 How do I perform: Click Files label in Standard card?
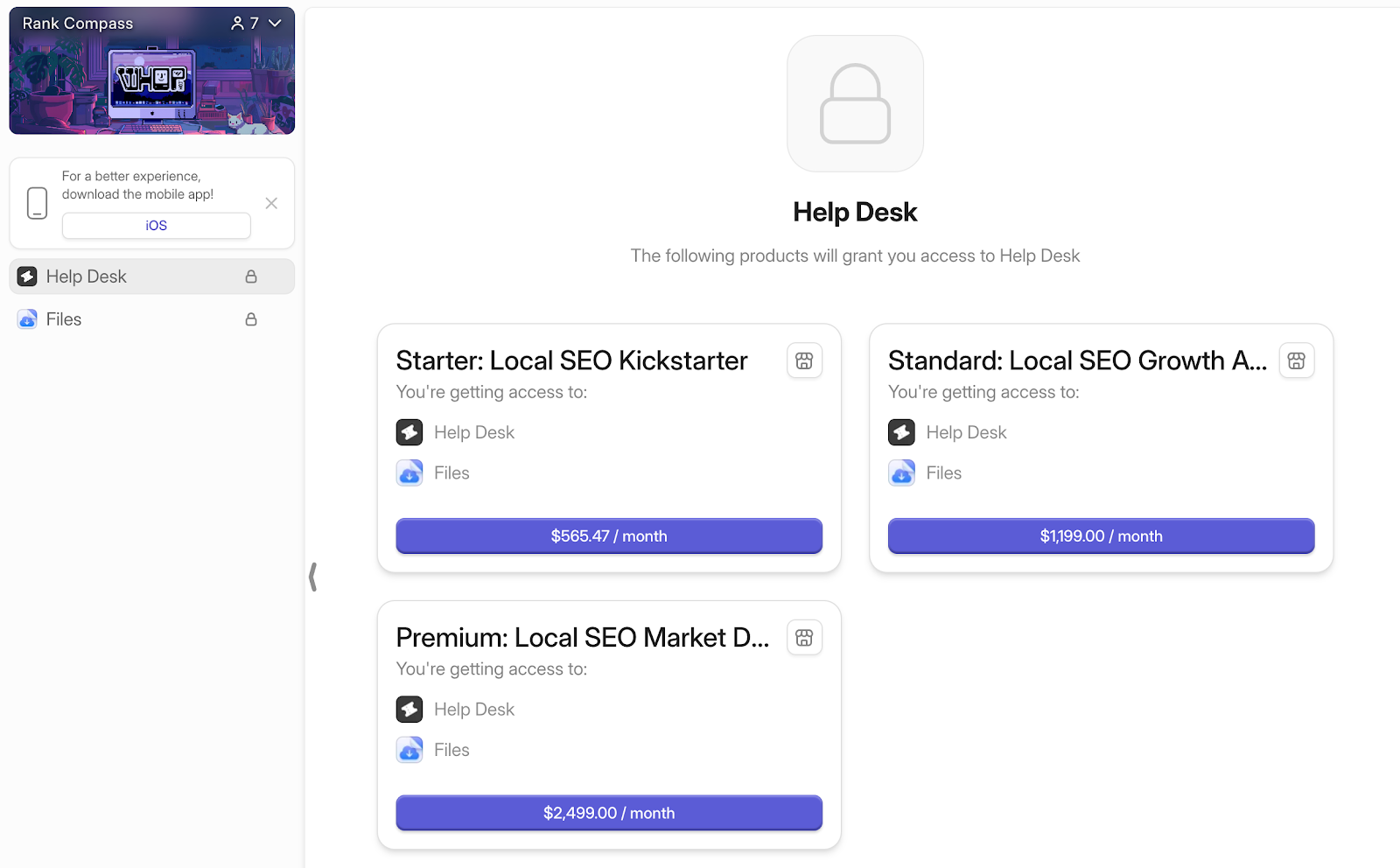point(943,472)
